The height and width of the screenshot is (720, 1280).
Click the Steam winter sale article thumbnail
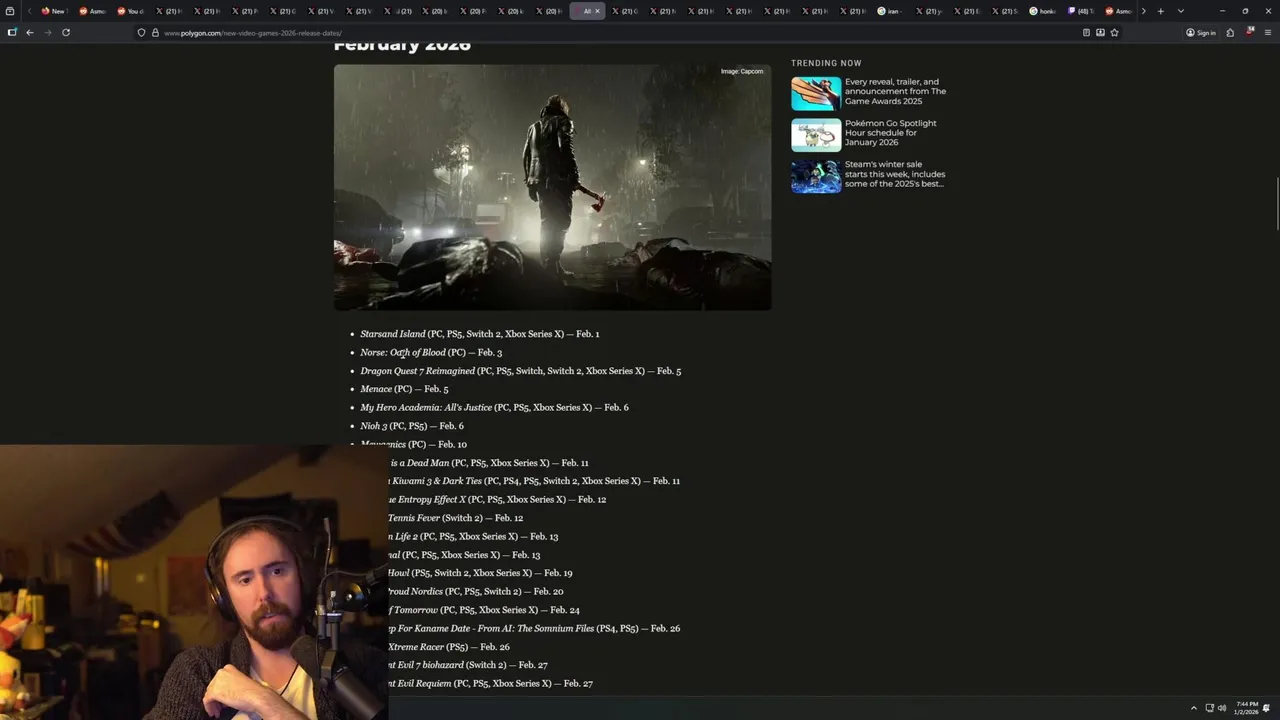point(816,176)
